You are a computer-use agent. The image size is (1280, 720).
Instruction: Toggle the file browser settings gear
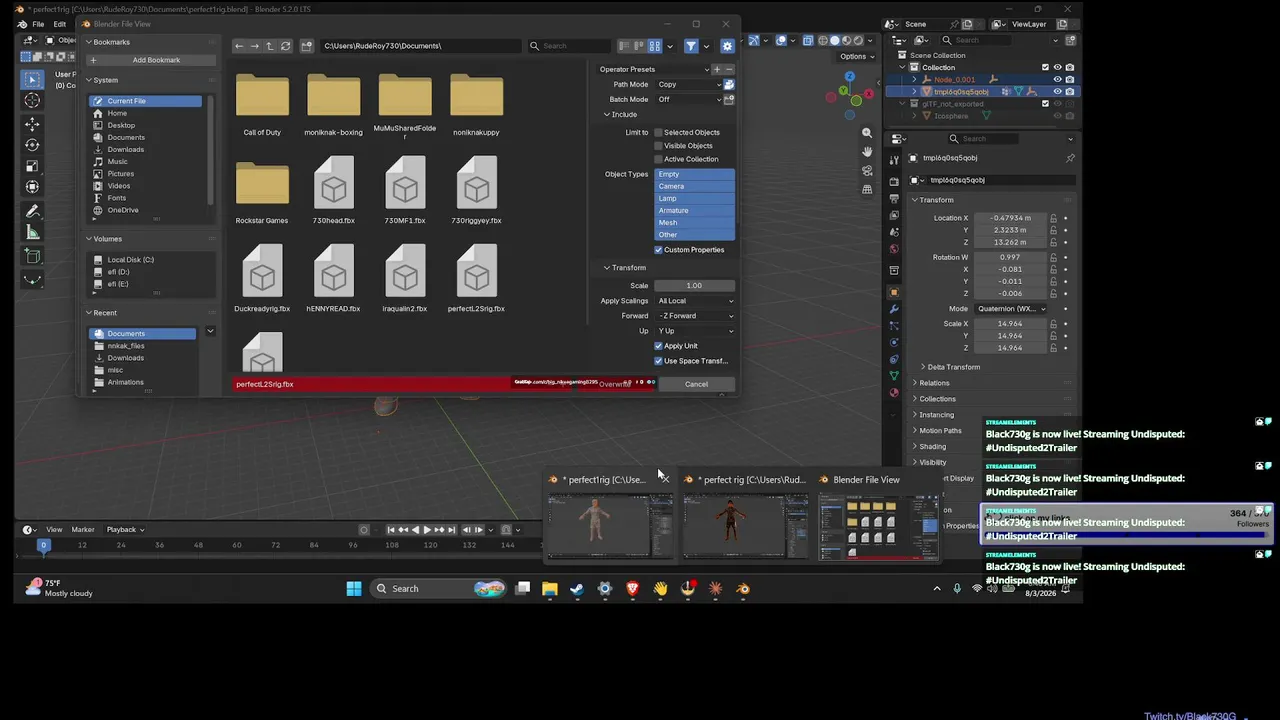[727, 46]
